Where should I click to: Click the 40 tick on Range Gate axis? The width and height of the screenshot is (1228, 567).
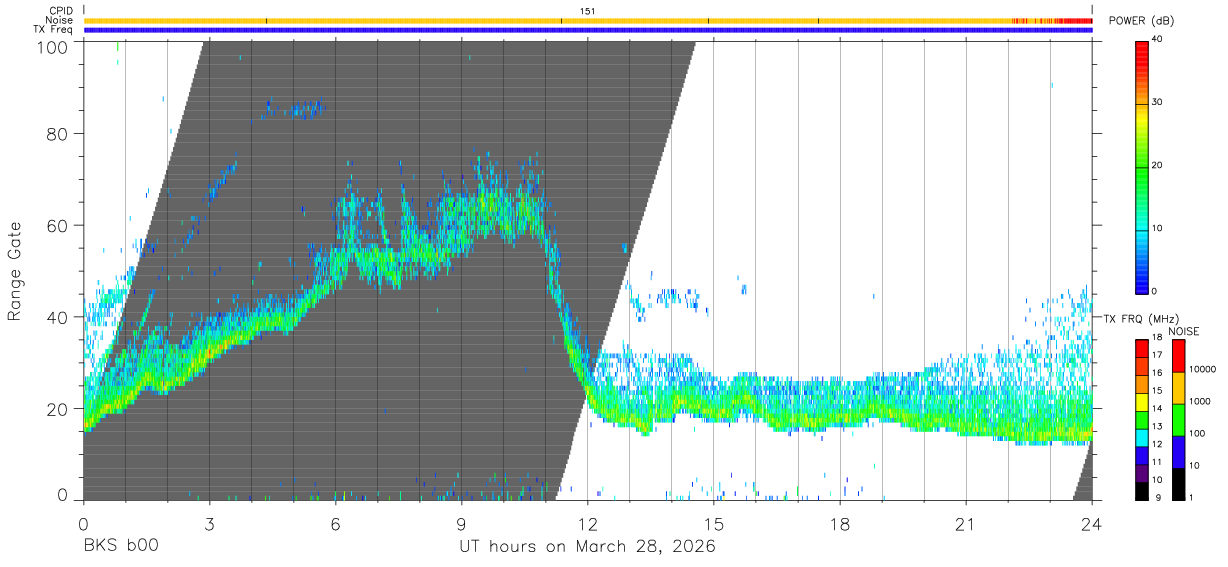[58, 317]
